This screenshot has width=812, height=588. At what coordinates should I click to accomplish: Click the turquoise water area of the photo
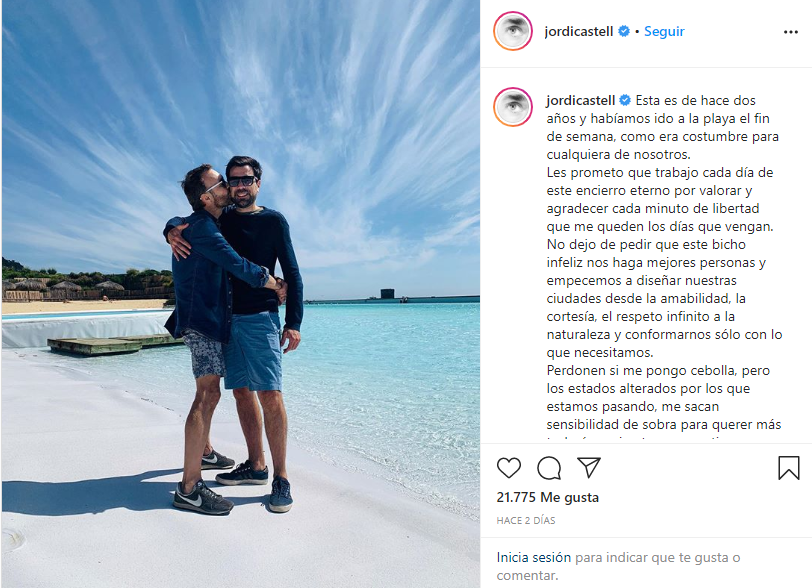(x=383, y=363)
